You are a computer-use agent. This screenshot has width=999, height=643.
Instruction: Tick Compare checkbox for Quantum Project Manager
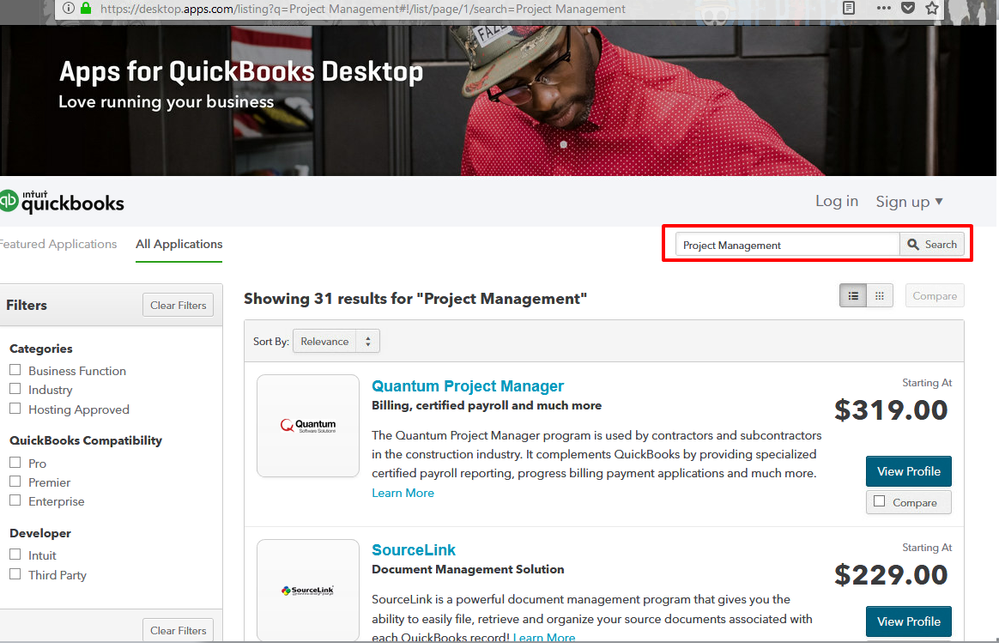tap(879, 502)
